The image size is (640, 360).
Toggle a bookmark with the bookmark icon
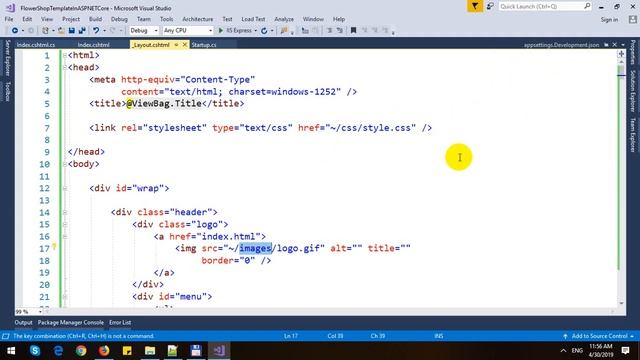coord(353,31)
